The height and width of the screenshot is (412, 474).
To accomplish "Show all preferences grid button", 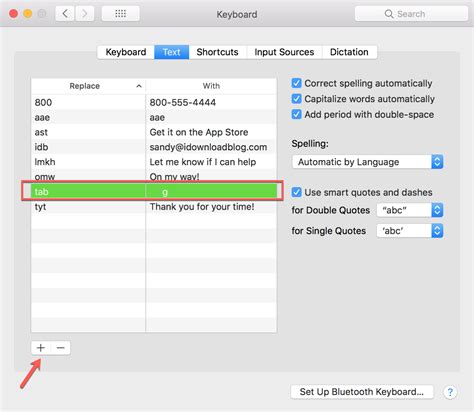I will (120, 14).
